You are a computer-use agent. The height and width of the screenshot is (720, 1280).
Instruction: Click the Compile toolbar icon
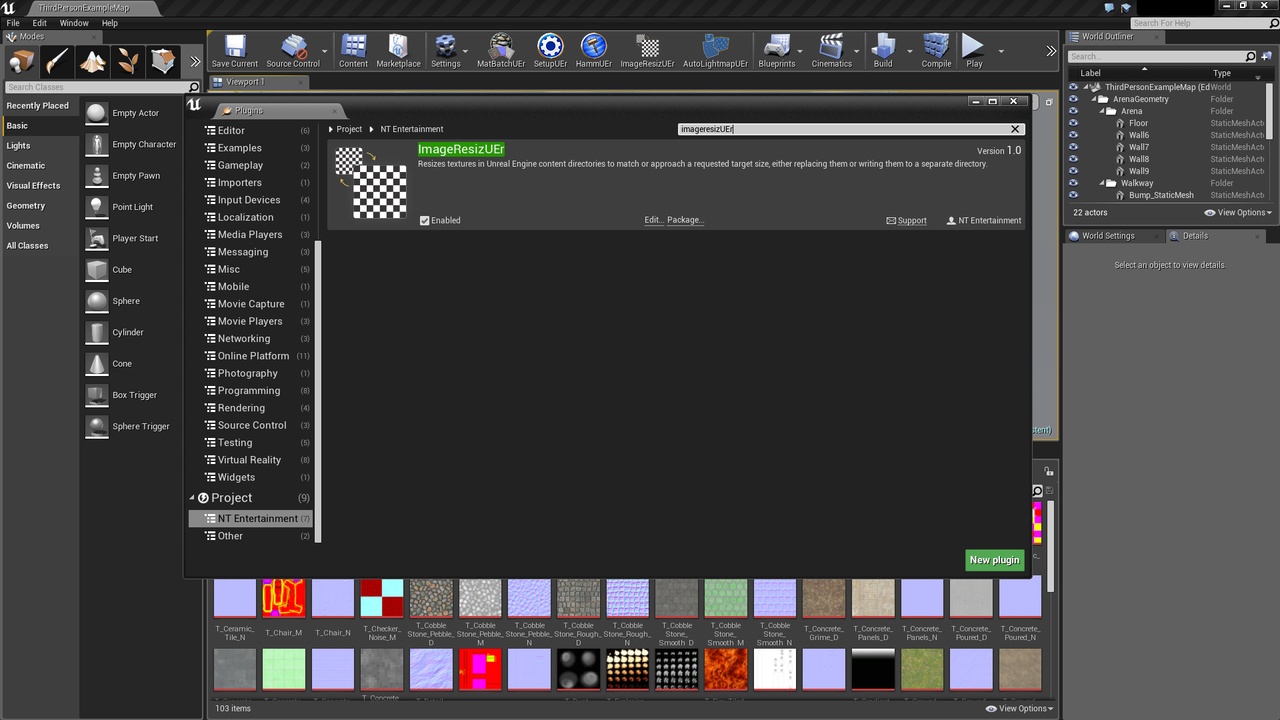coord(936,51)
